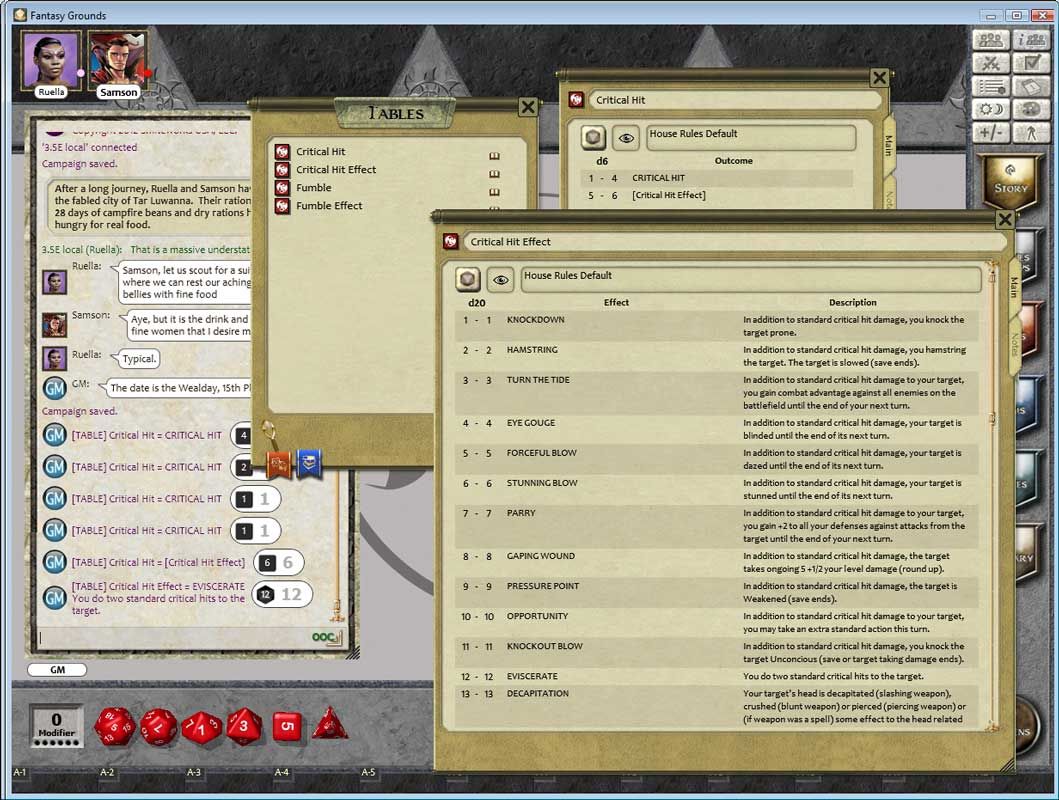Click the Samson character portrait

(x=117, y=55)
